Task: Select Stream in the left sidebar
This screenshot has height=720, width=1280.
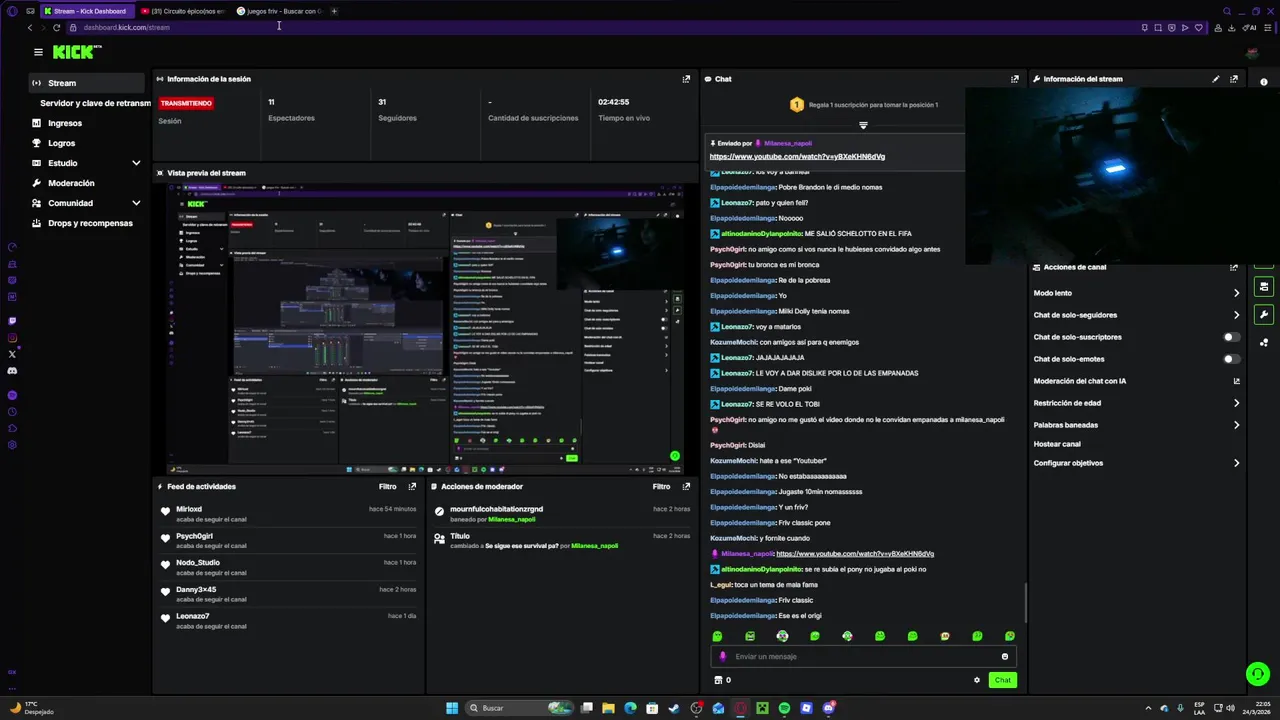Action: point(88,83)
